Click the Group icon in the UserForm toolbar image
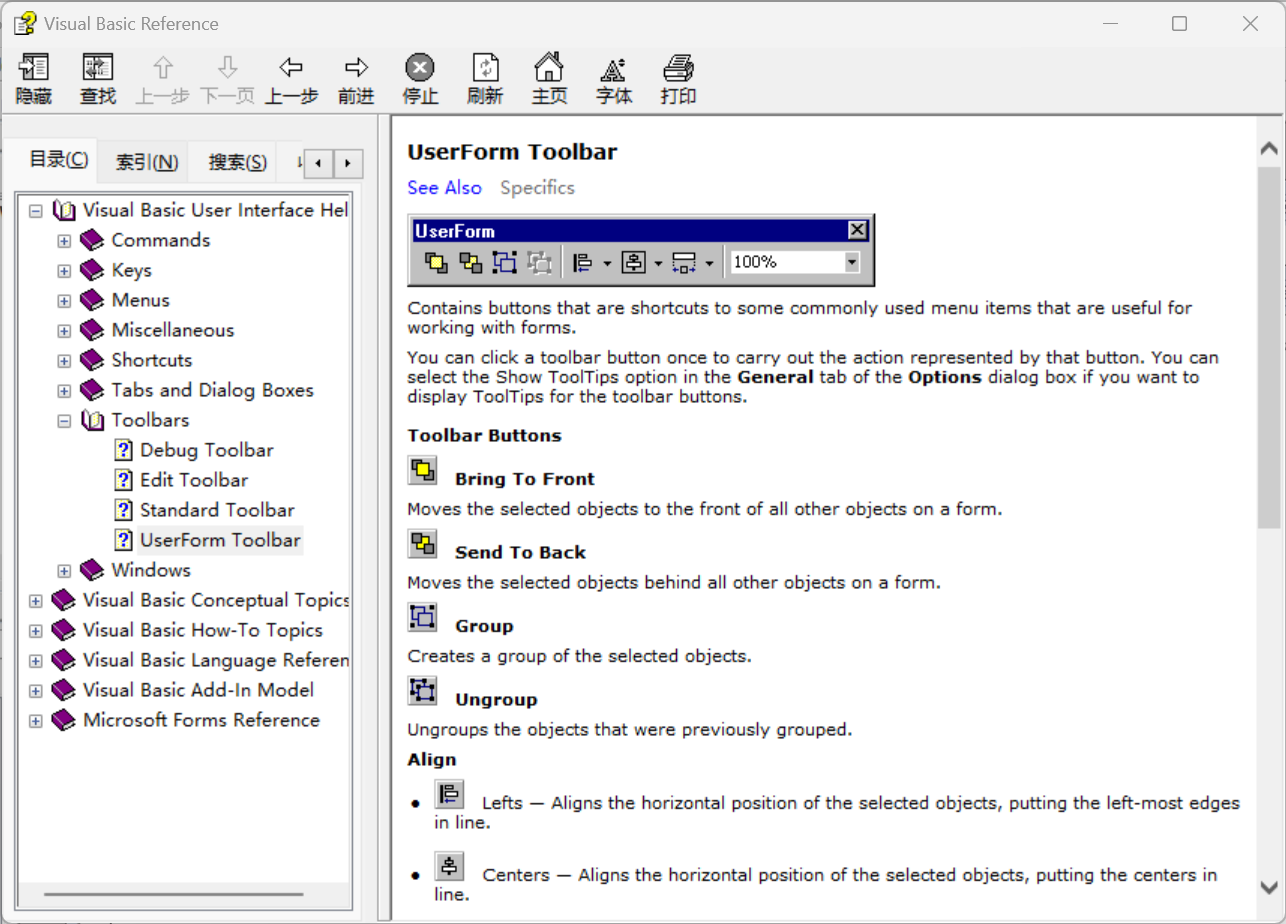 click(x=505, y=263)
